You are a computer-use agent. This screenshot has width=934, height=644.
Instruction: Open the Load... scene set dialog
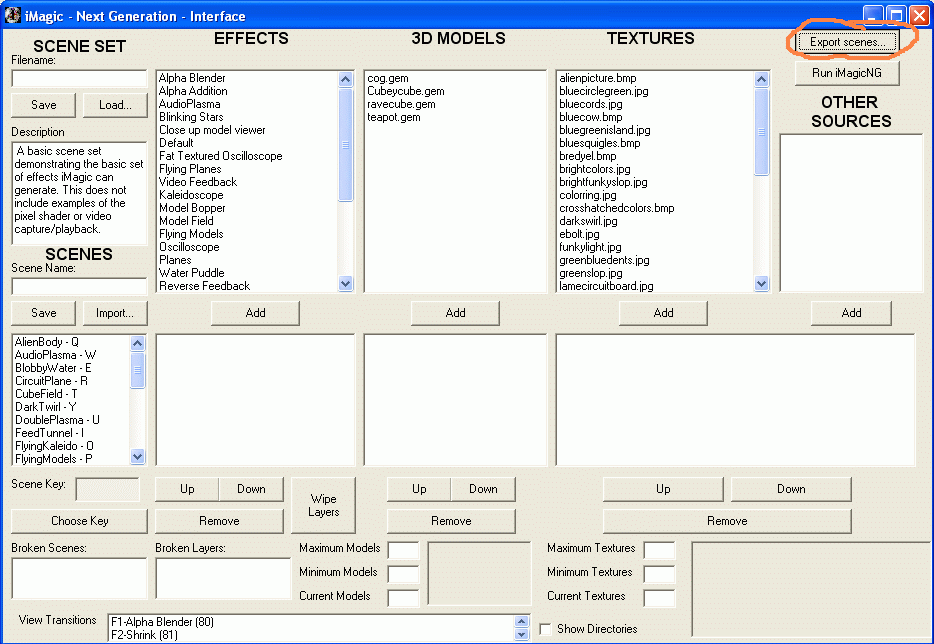click(x=115, y=105)
